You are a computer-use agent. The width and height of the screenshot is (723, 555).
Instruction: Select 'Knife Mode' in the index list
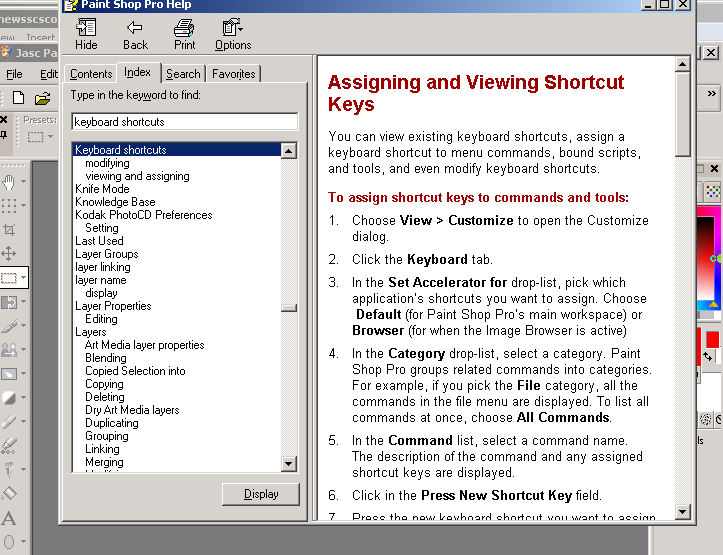pyautogui.click(x=102, y=189)
